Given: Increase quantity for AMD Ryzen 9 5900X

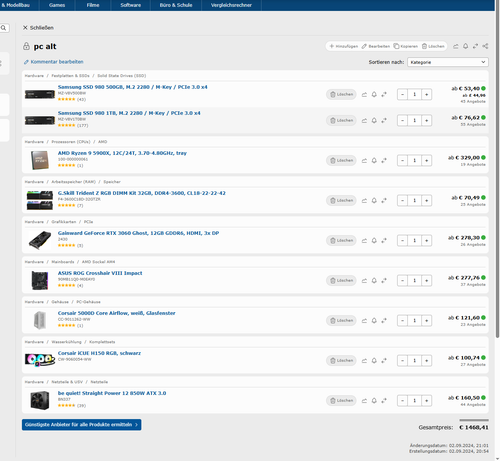Looking at the screenshot, I should point(427,161).
